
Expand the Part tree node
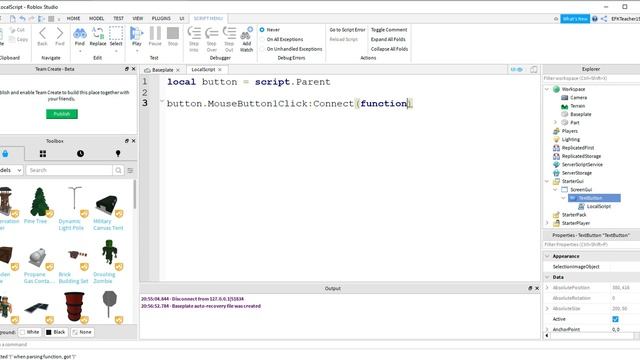[555, 122]
